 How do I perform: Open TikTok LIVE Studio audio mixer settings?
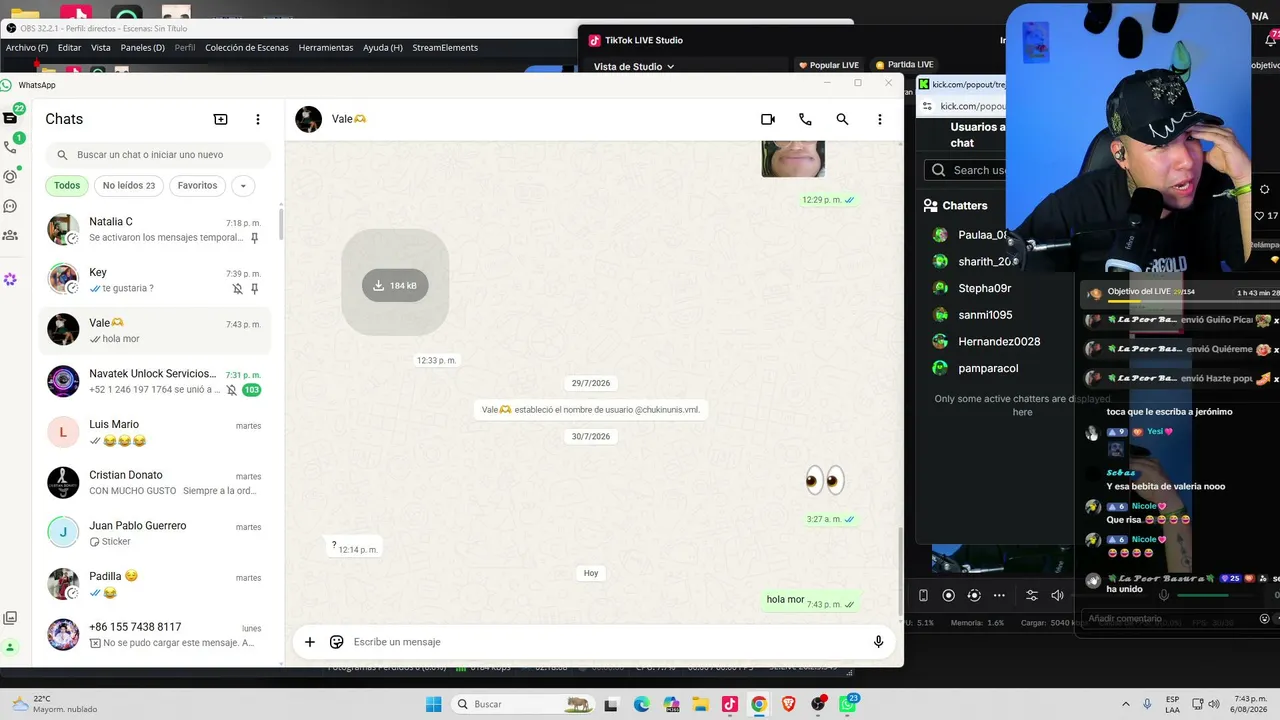pyautogui.click(x=1032, y=595)
